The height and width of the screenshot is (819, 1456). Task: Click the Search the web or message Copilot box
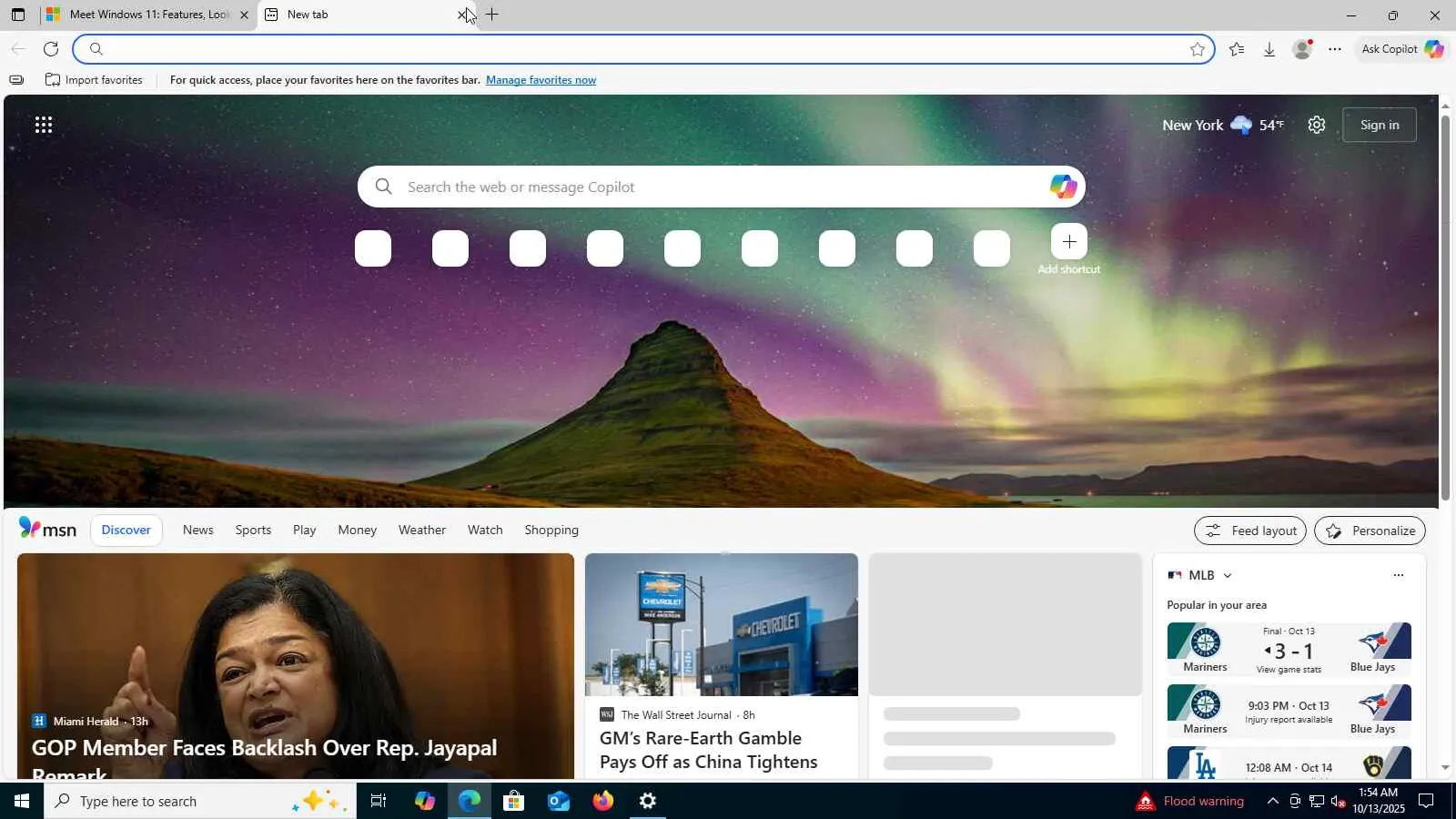[721, 187]
